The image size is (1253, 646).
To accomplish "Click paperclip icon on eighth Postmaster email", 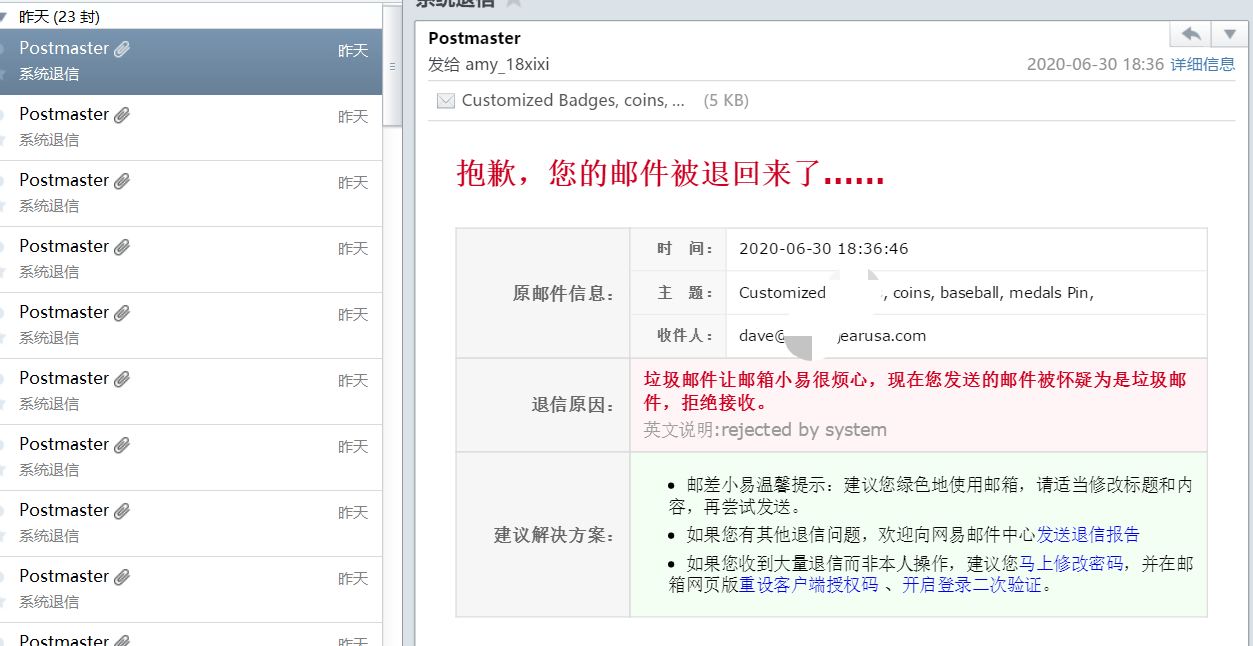I will [x=122, y=511].
